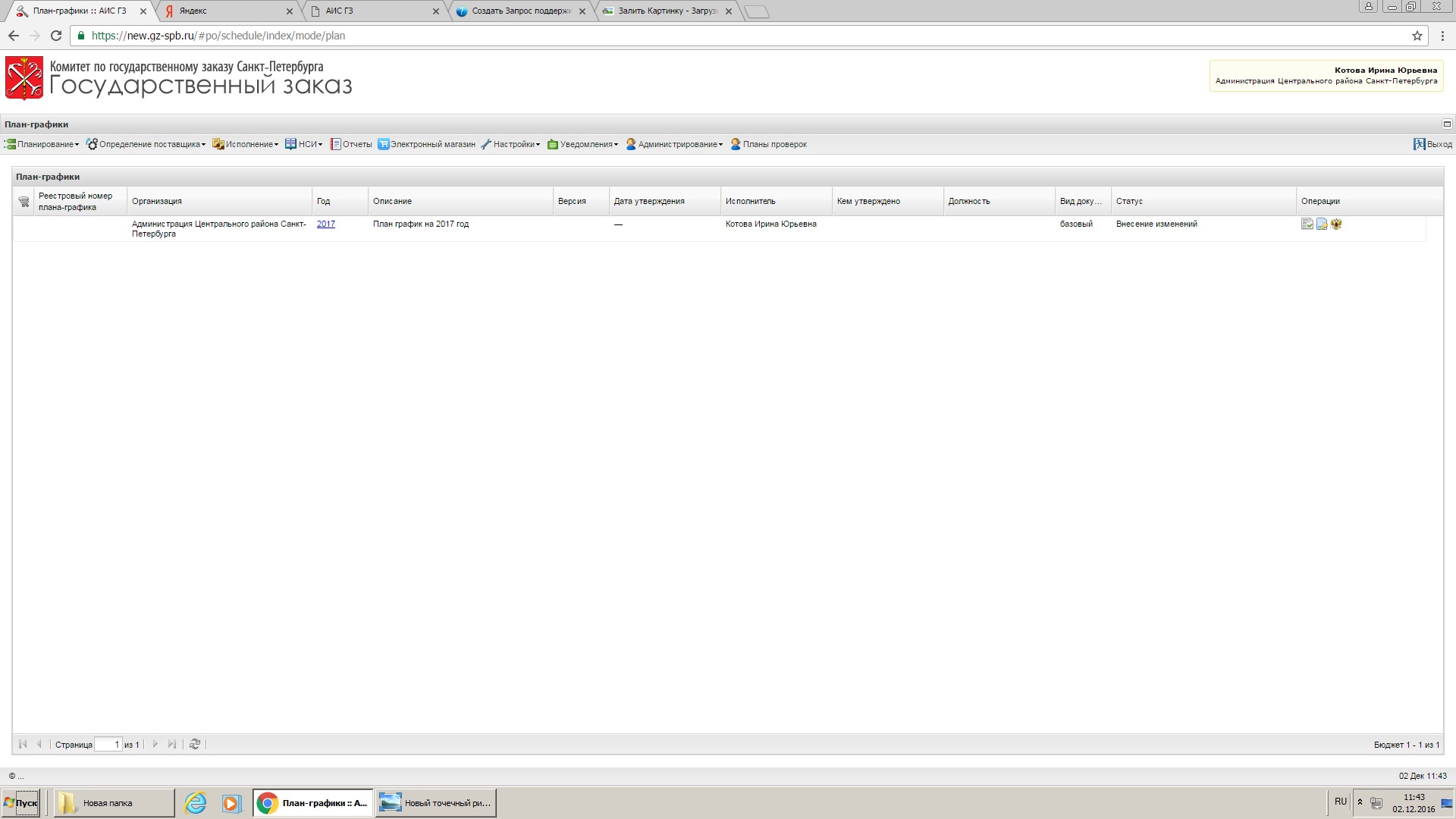Click the page number input field
The image size is (1456, 819).
108,745
